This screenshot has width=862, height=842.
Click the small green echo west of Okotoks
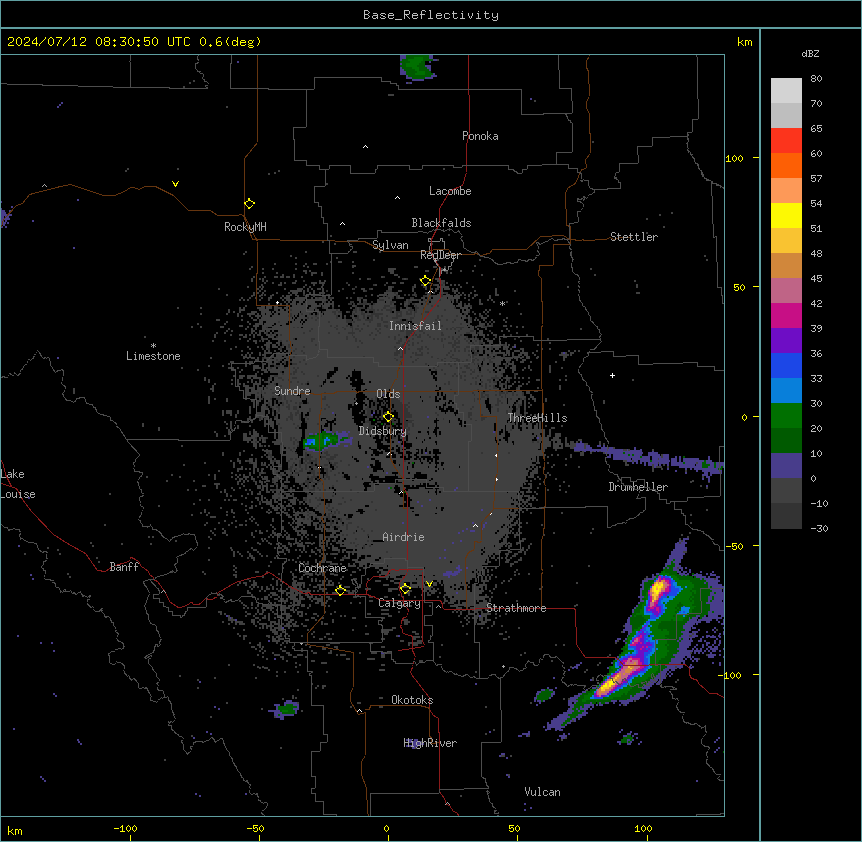click(286, 709)
